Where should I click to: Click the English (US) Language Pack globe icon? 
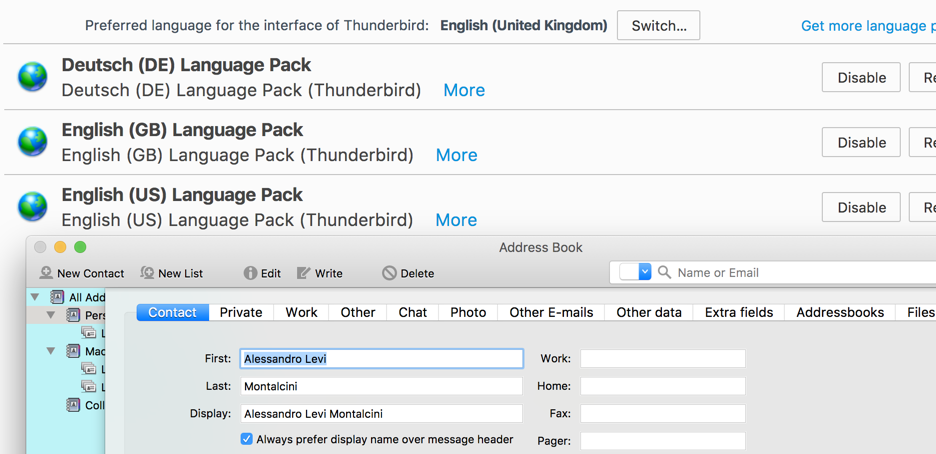coord(33,207)
